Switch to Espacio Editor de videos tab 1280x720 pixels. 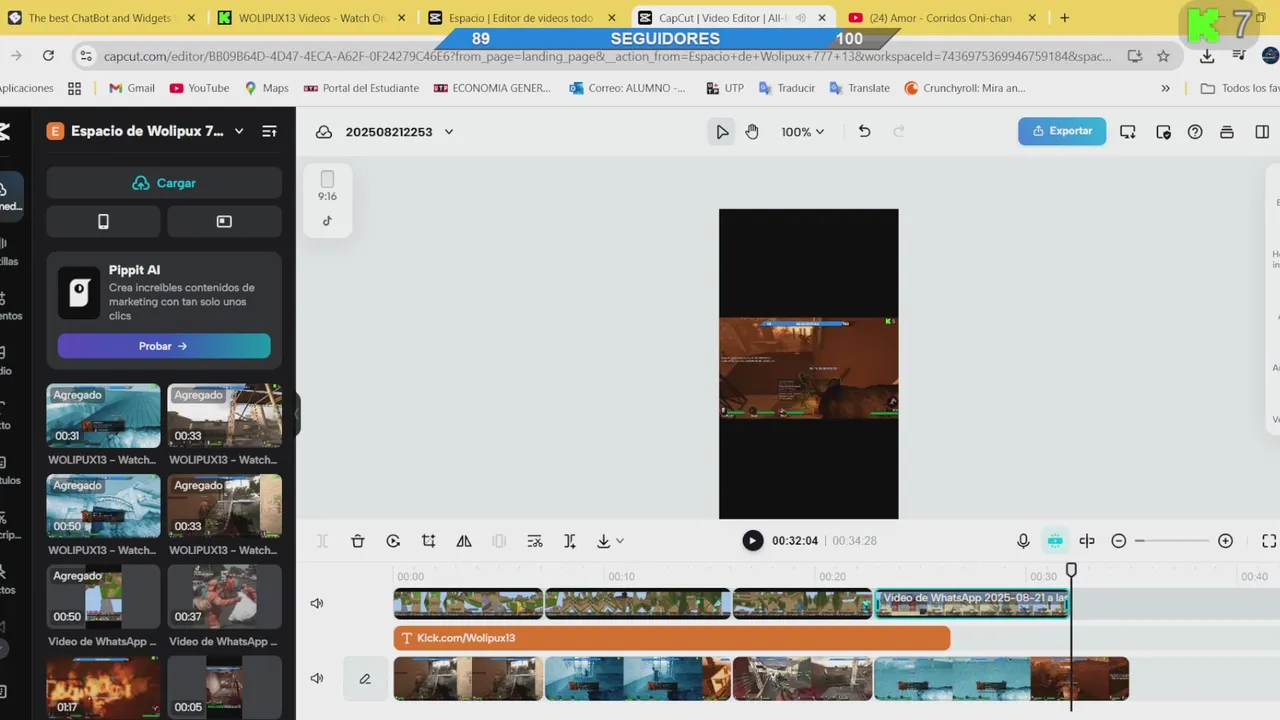tap(521, 18)
